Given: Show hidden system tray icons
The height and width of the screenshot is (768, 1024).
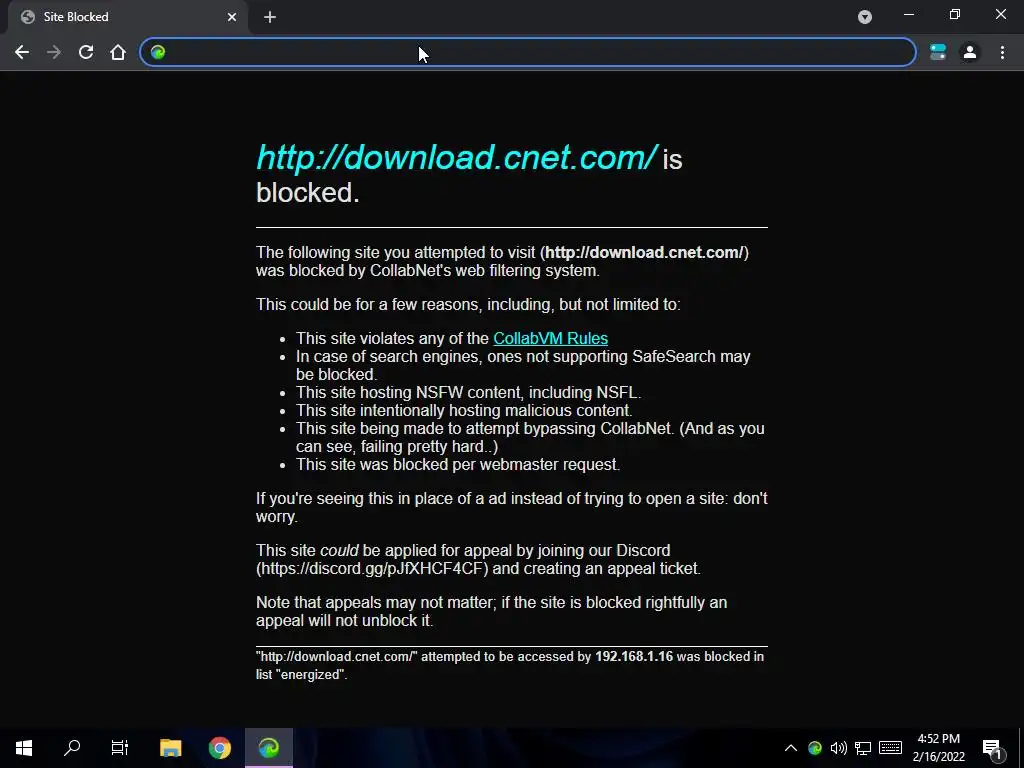Looking at the screenshot, I should click(790, 748).
